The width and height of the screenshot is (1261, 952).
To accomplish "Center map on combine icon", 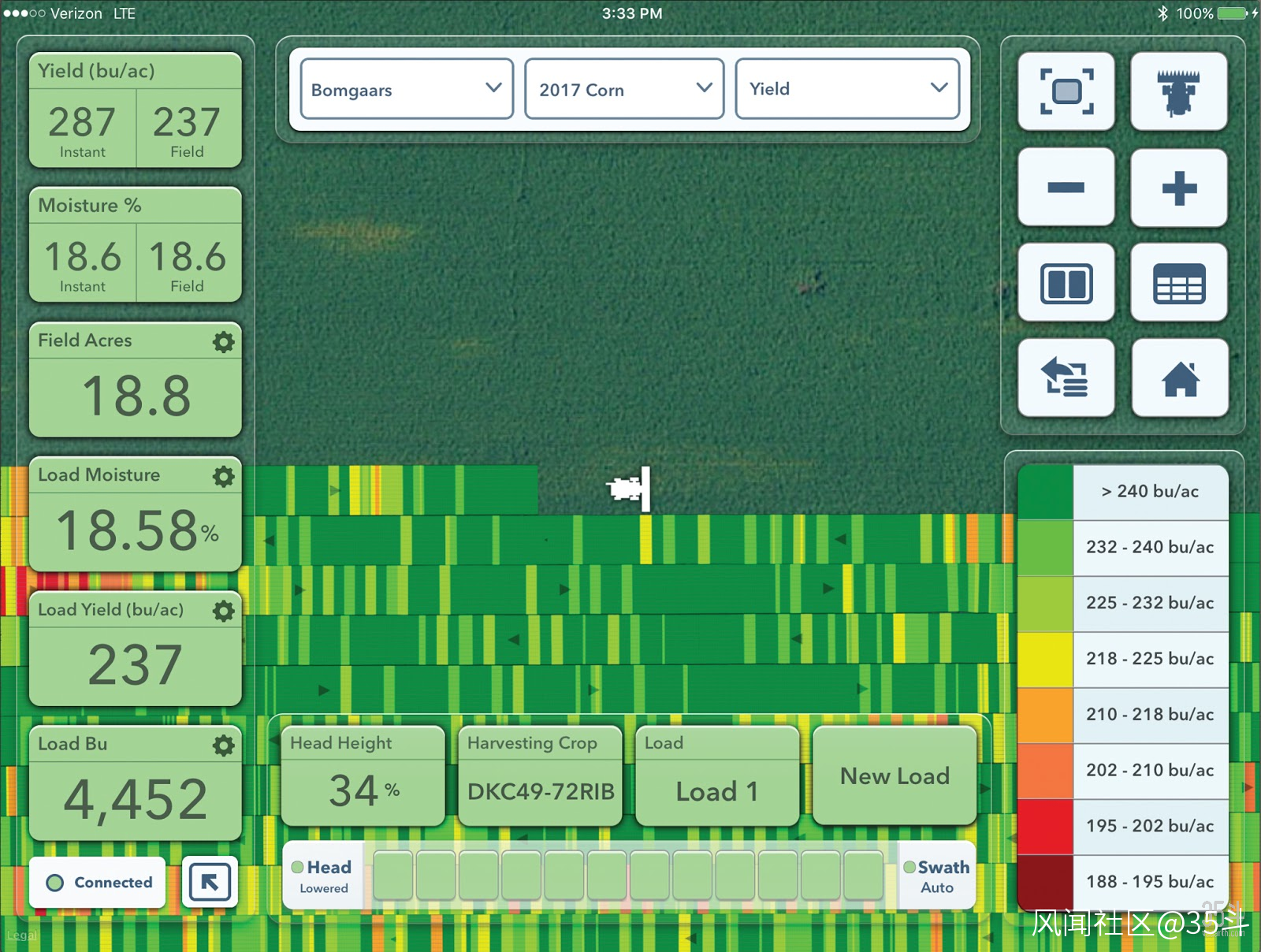I will (1178, 91).
